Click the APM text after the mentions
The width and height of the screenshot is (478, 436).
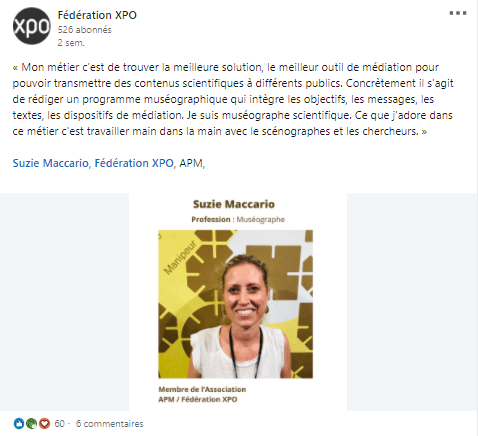tap(191, 163)
